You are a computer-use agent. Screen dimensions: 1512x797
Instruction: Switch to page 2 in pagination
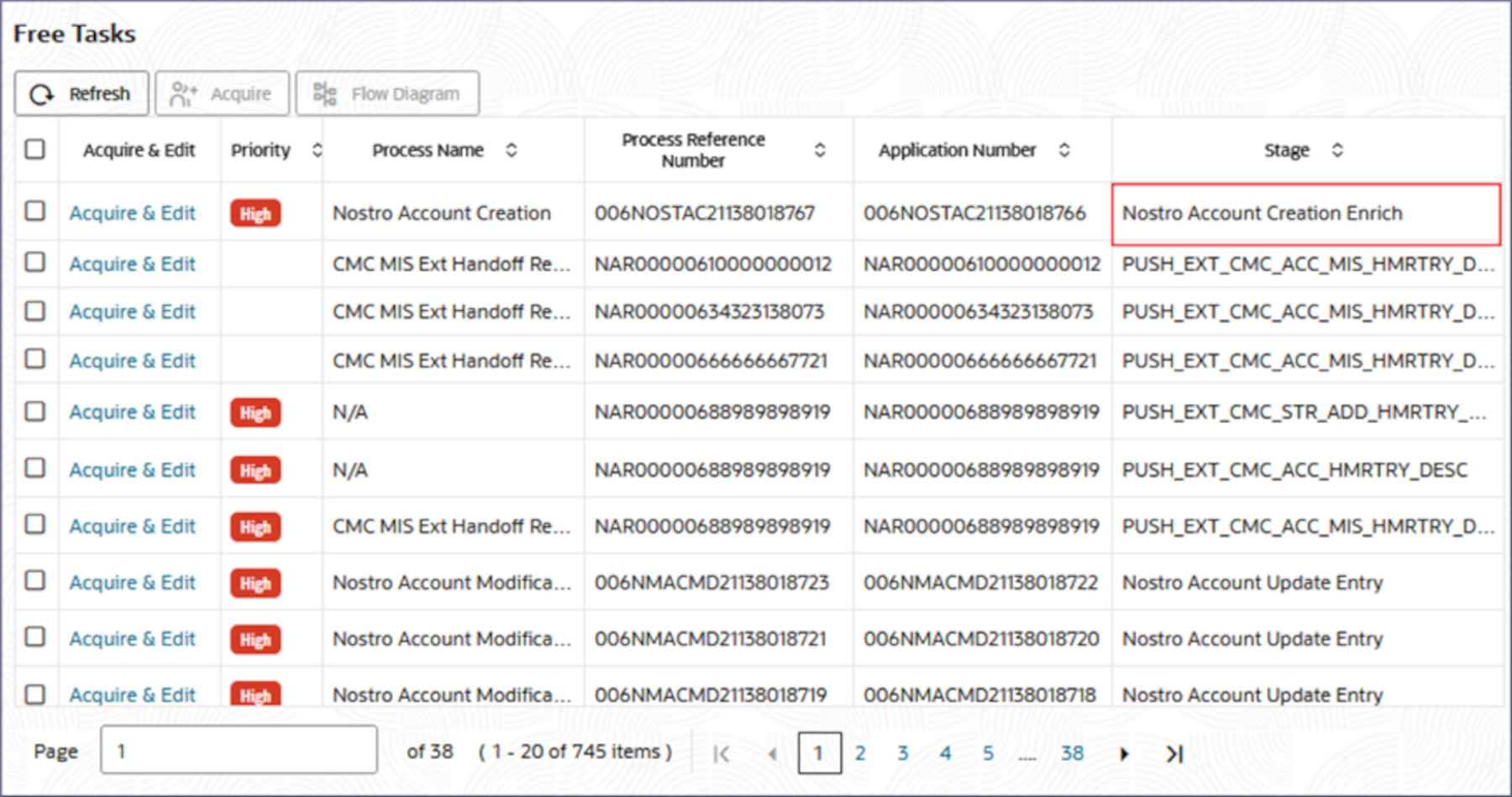[860, 753]
